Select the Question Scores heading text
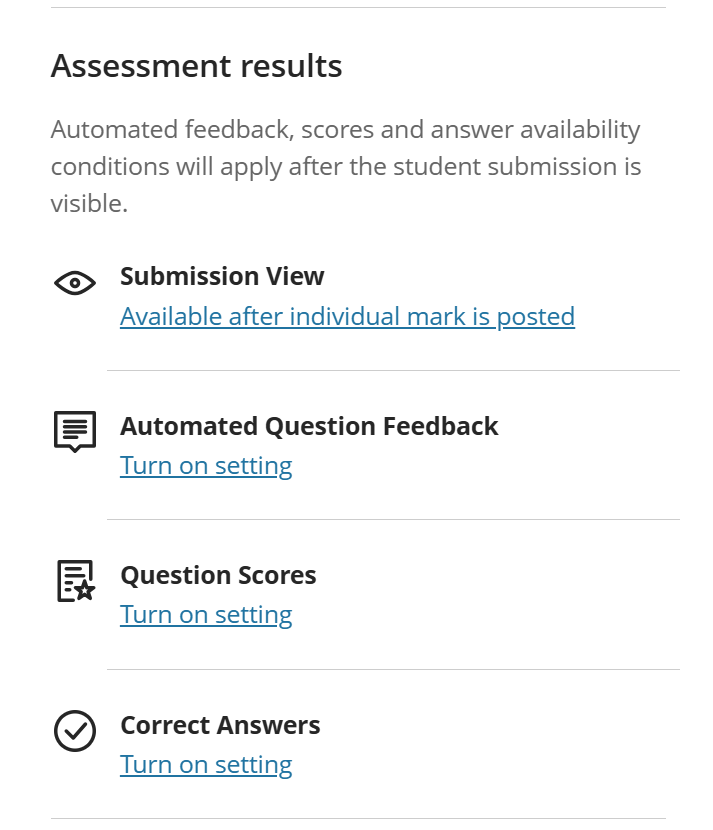The width and height of the screenshot is (713, 830). (x=218, y=576)
